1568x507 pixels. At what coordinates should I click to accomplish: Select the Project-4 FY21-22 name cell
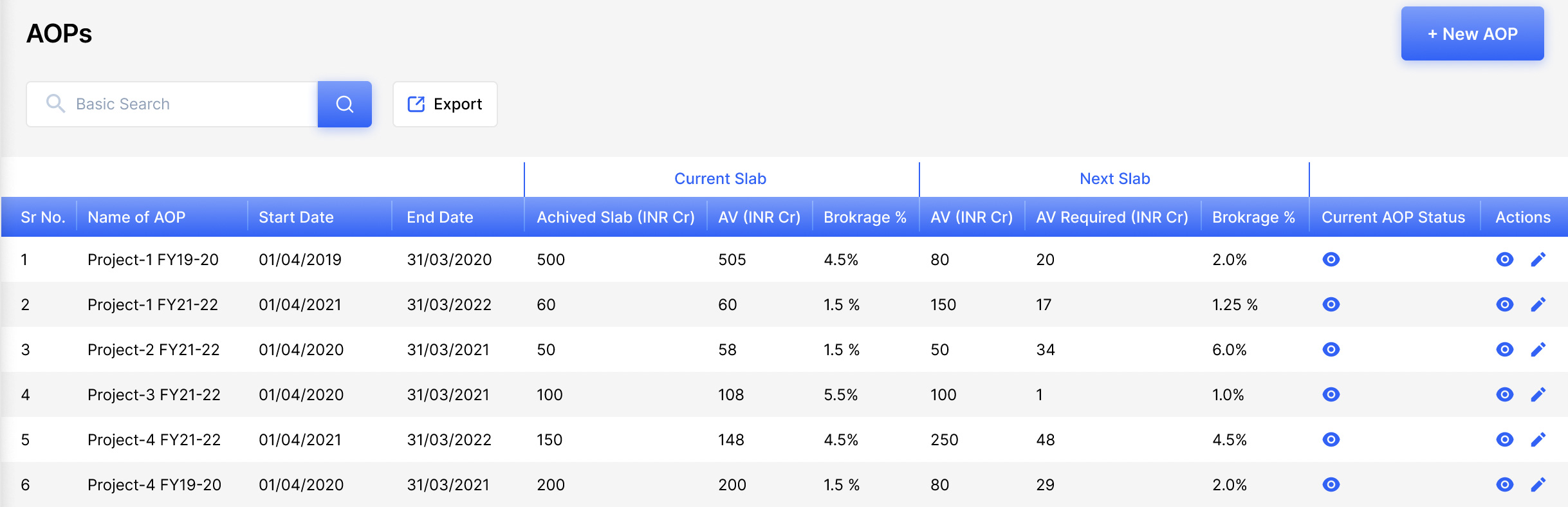[154, 439]
